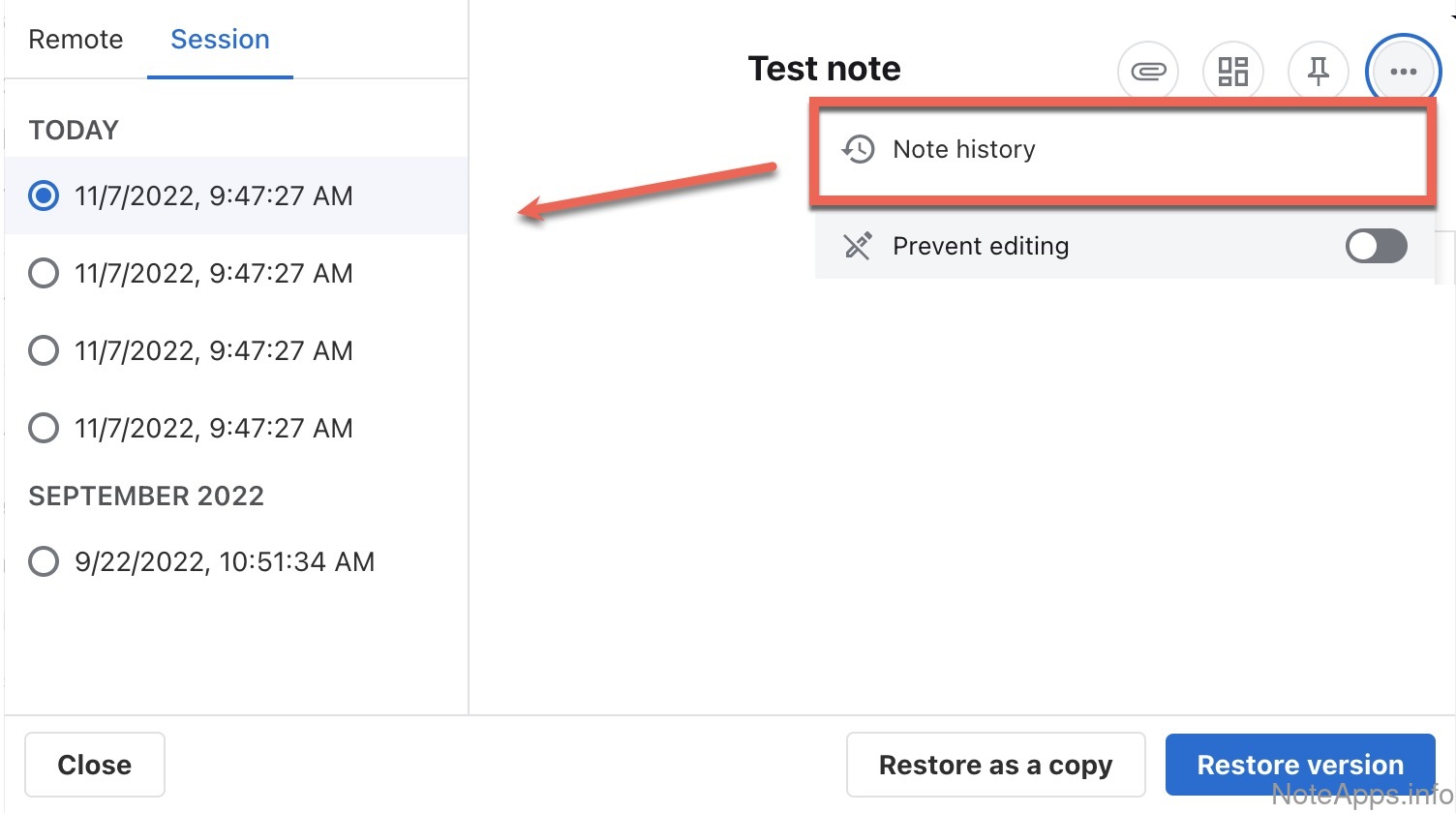The image size is (1456, 813).
Task: Select the 9/22/2022, 10:51:34 AM version
Action: (x=44, y=561)
